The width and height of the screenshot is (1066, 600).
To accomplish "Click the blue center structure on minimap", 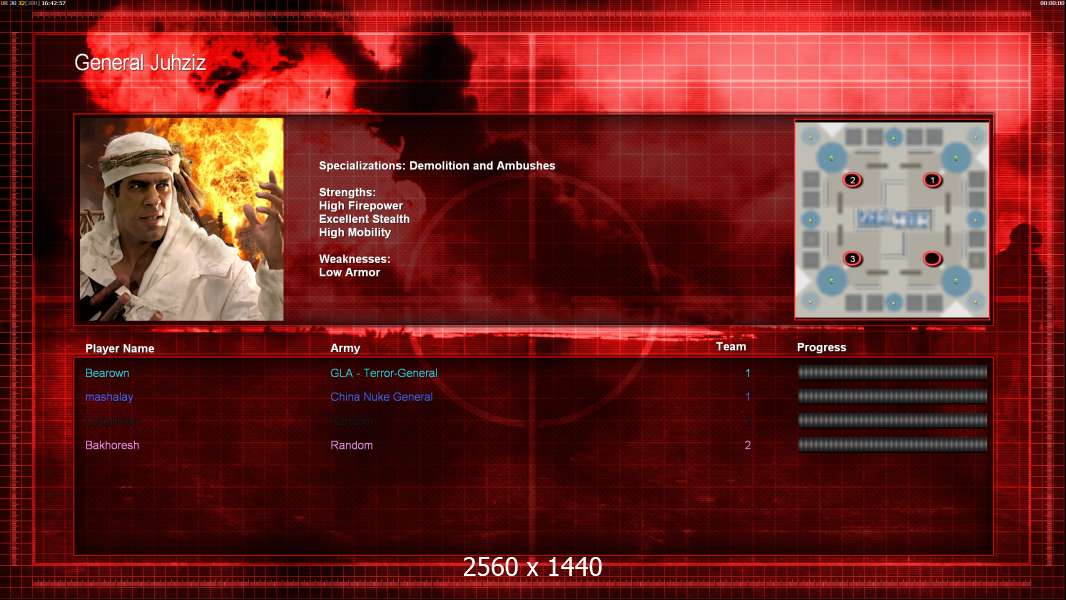I will pyautogui.click(x=893, y=219).
